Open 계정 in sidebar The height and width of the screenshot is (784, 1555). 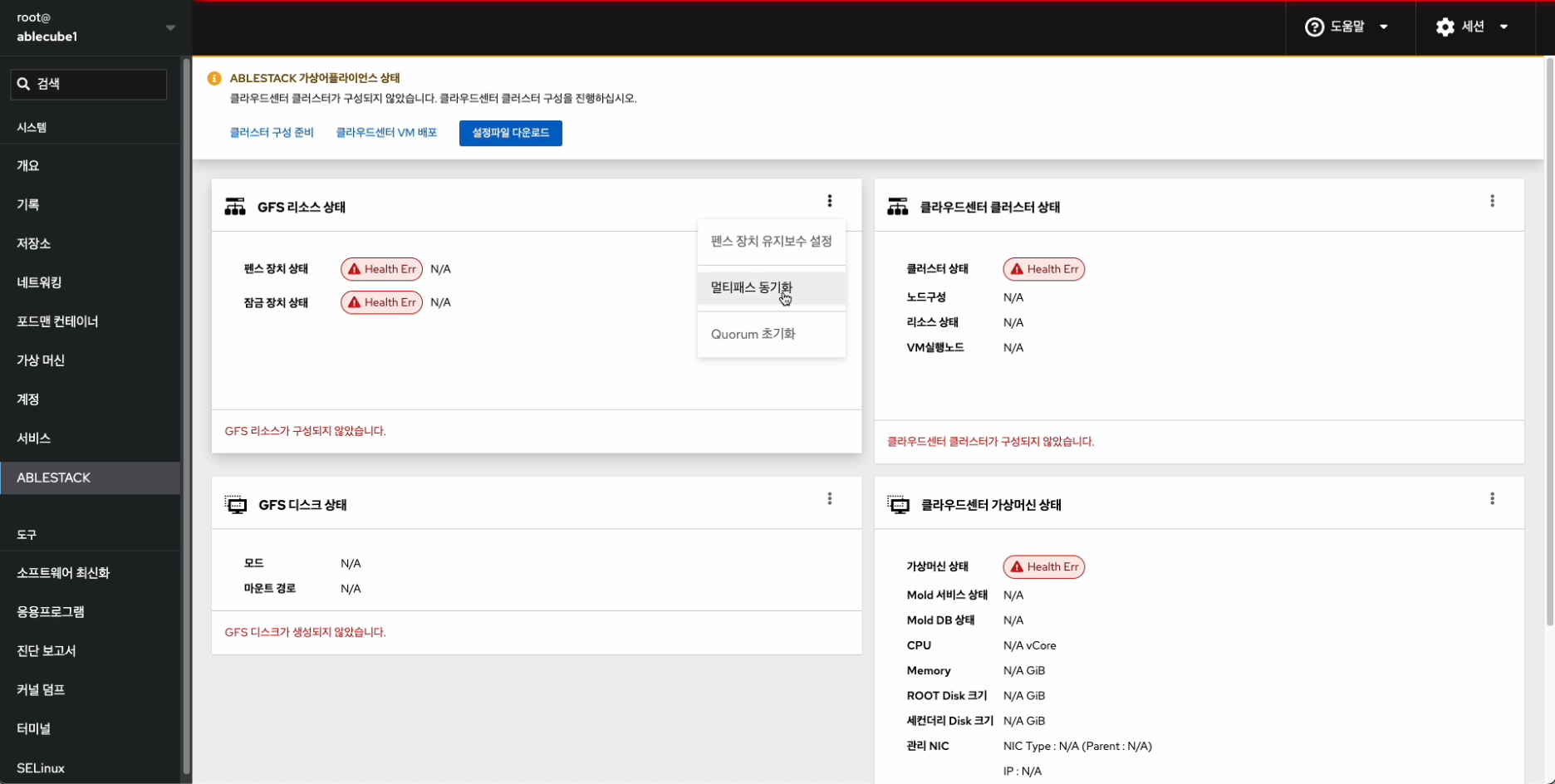tap(90, 399)
